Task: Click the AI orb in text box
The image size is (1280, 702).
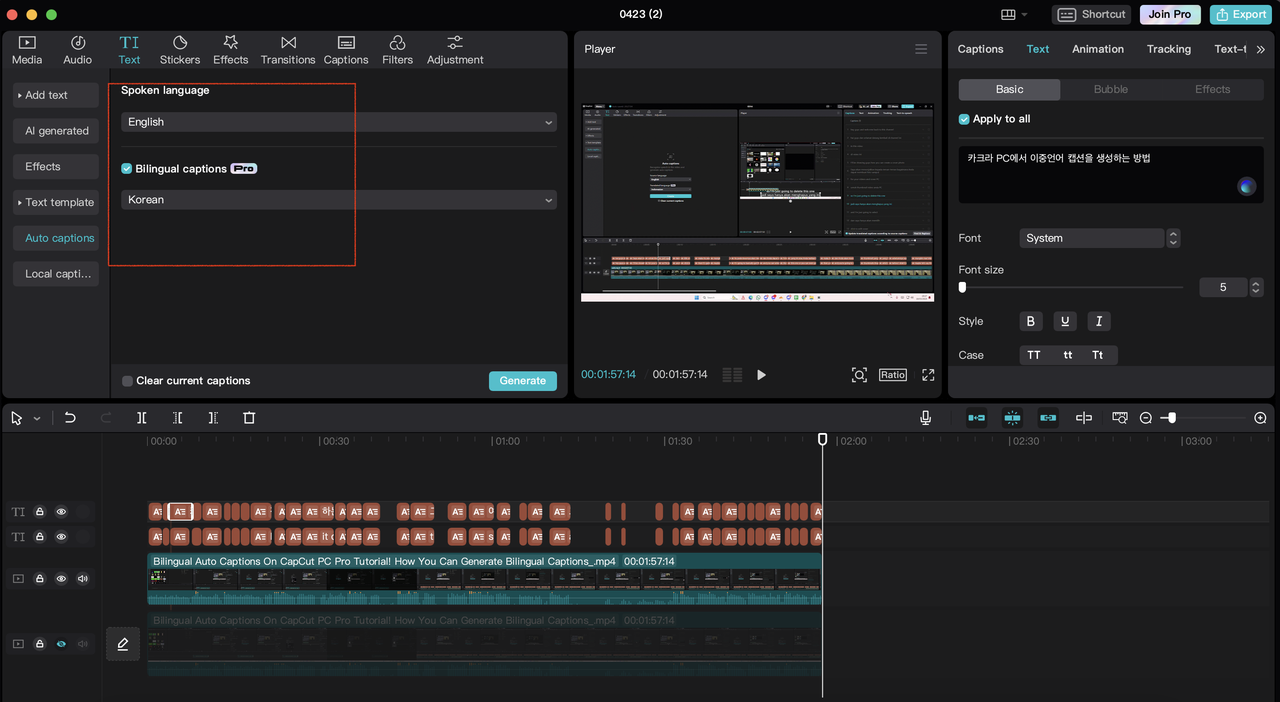Action: pyautogui.click(x=1246, y=186)
